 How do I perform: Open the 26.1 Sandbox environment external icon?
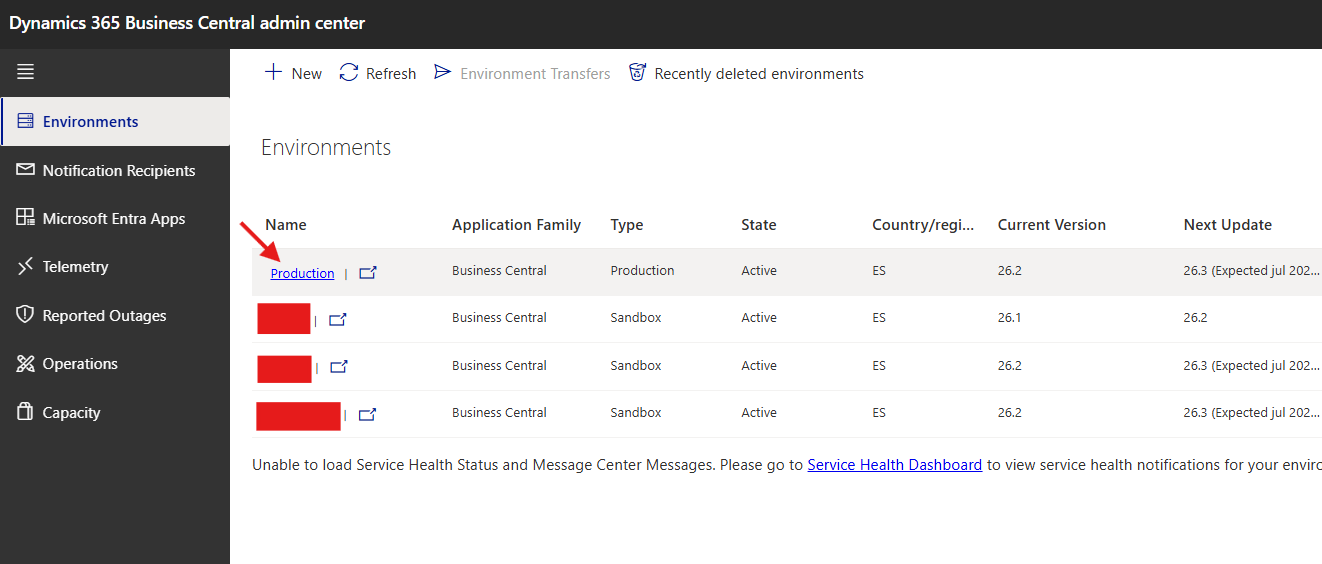[338, 320]
